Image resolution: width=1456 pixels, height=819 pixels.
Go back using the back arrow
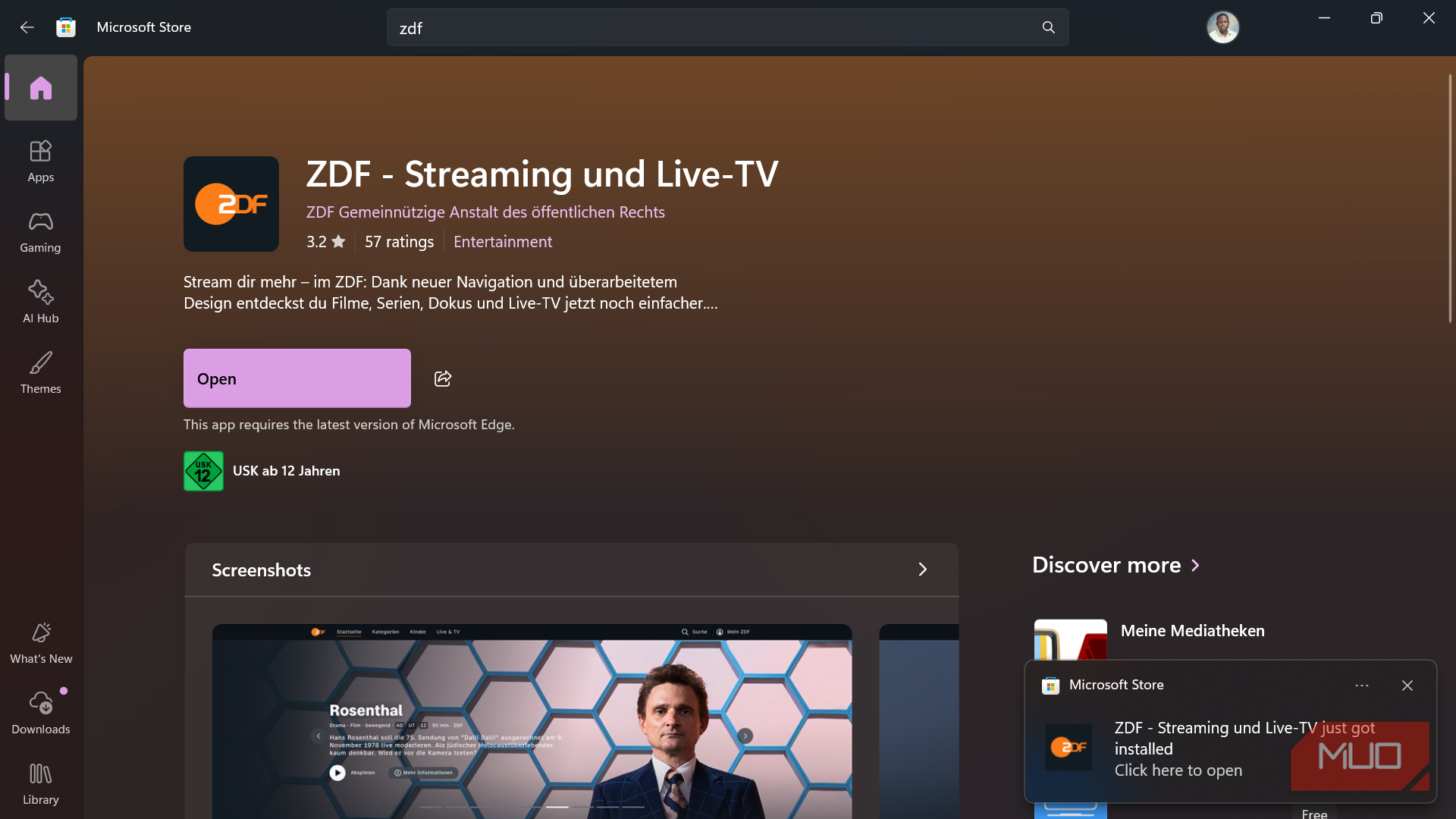tap(27, 27)
